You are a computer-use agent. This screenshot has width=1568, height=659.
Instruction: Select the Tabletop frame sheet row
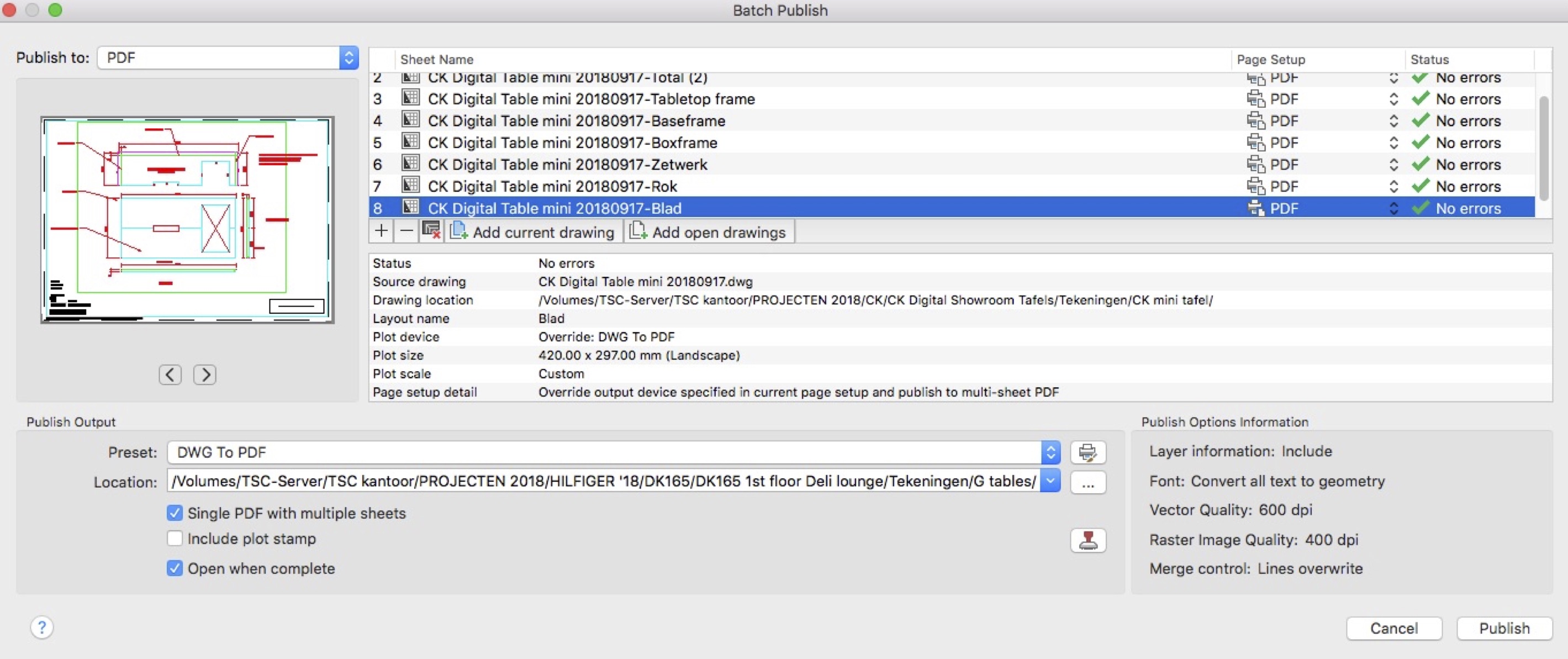(590, 99)
